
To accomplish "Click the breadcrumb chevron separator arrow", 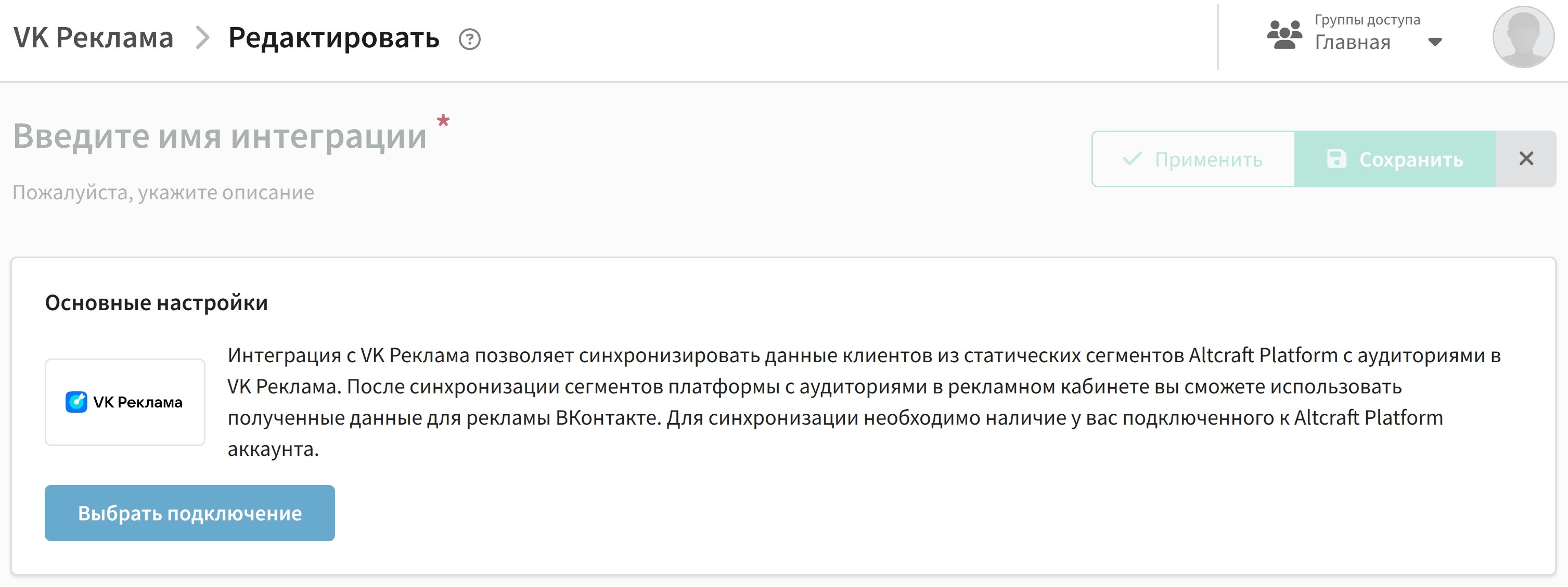I will [x=202, y=38].
